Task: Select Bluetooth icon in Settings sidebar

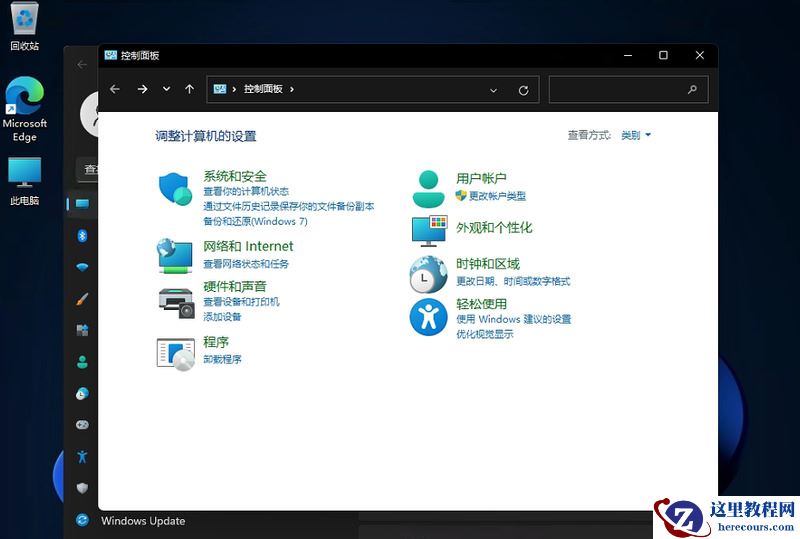Action: pyautogui.click(x=82, y=236)
